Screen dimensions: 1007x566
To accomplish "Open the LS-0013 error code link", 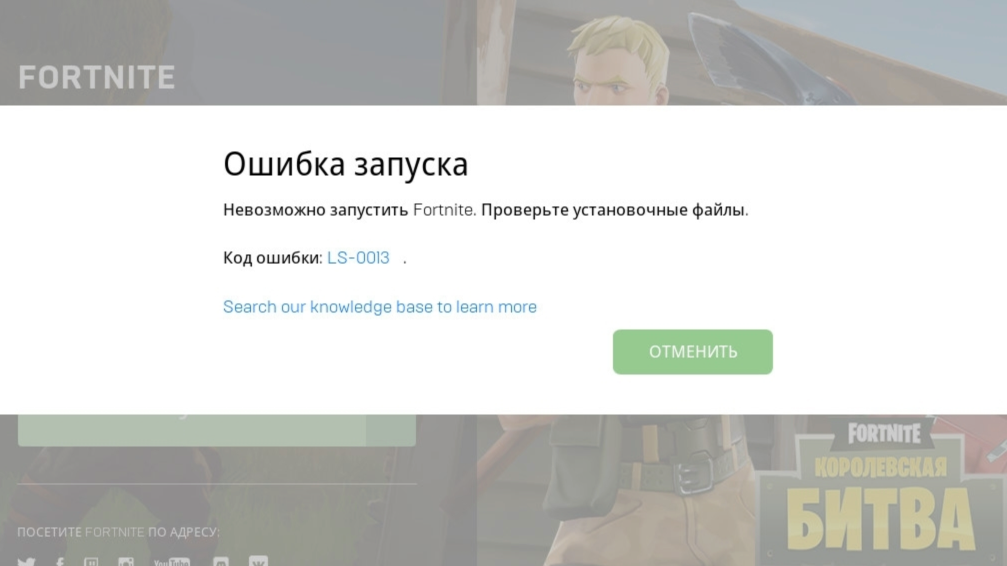I will pyautogui.click(x=358, y=258).
